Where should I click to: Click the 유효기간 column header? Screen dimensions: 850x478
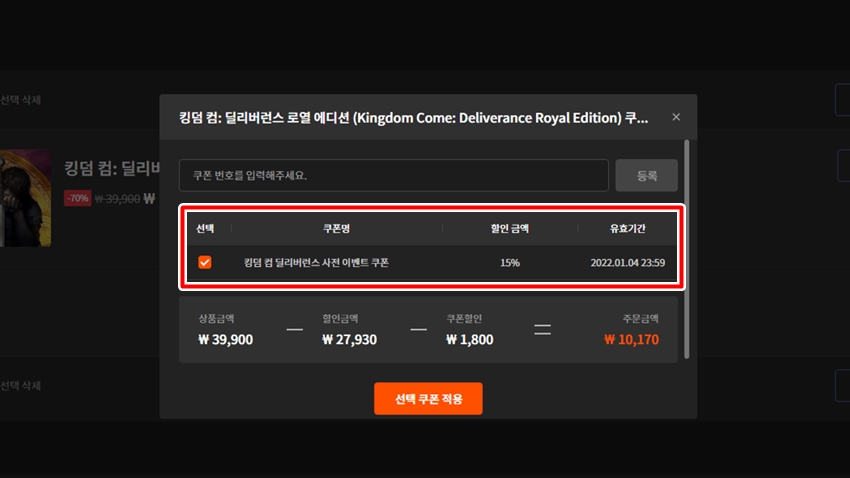point(627,229)
